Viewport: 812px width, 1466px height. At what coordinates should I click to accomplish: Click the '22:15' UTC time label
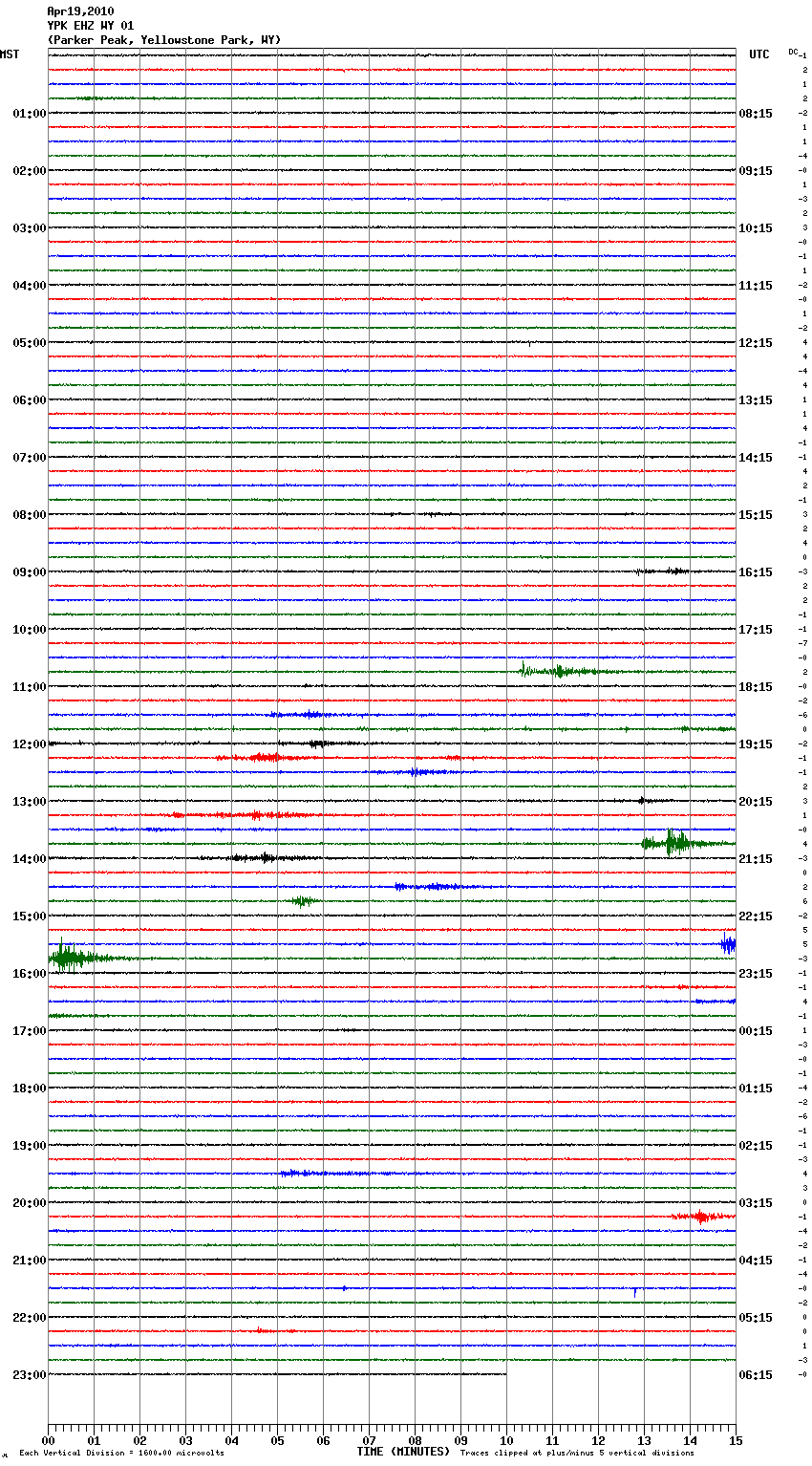point(756,916)
